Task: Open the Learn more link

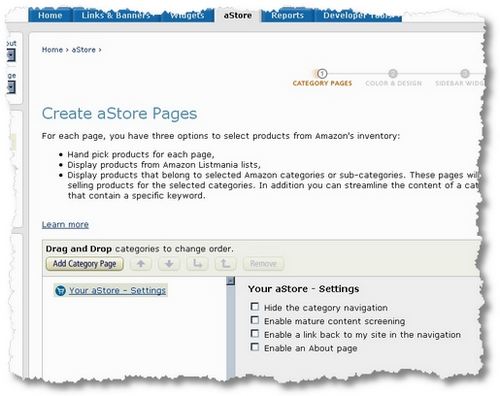Action: pos(65,225)
